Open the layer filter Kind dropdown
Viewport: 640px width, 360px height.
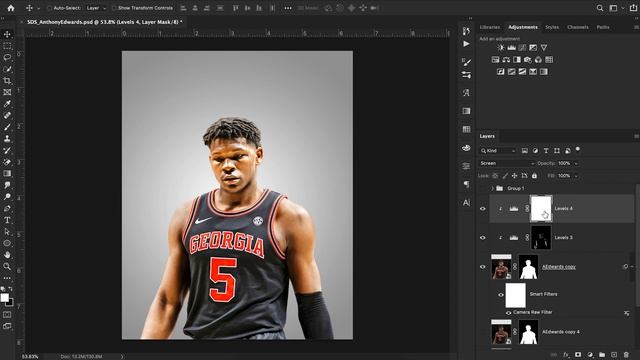click(x=498, y=151)
